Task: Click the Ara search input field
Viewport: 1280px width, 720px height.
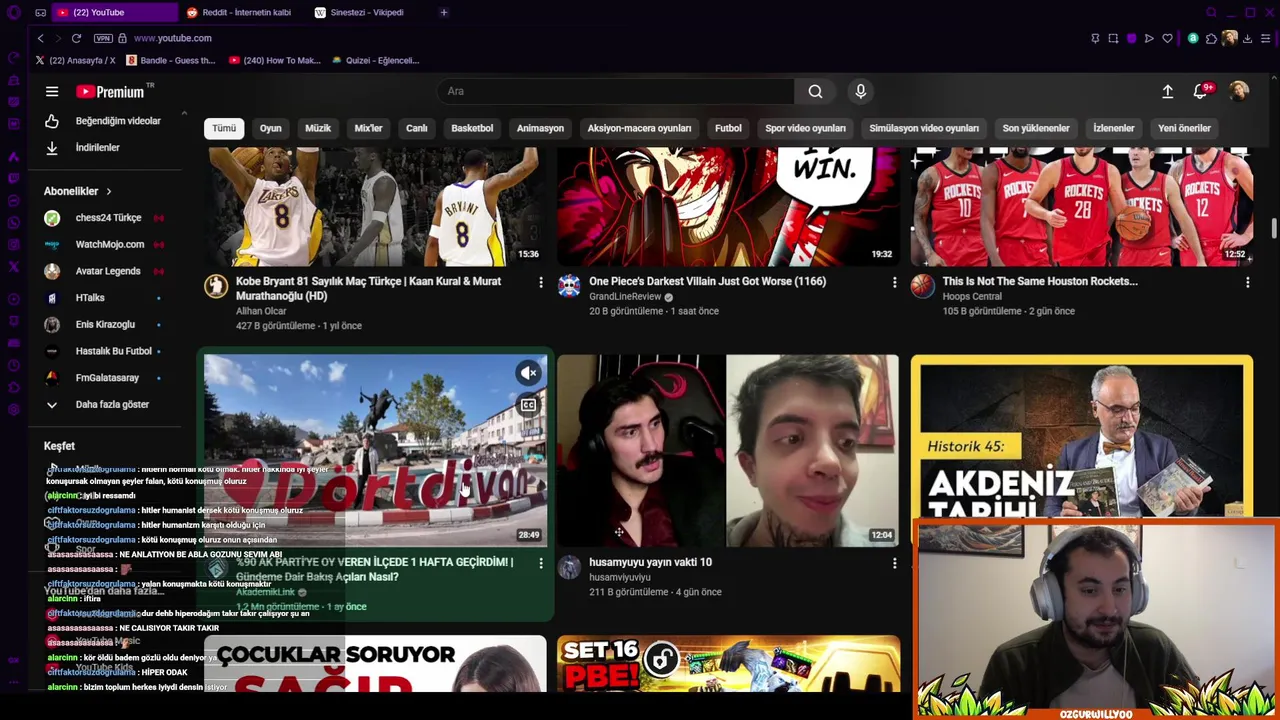Action: pos(615,91)
